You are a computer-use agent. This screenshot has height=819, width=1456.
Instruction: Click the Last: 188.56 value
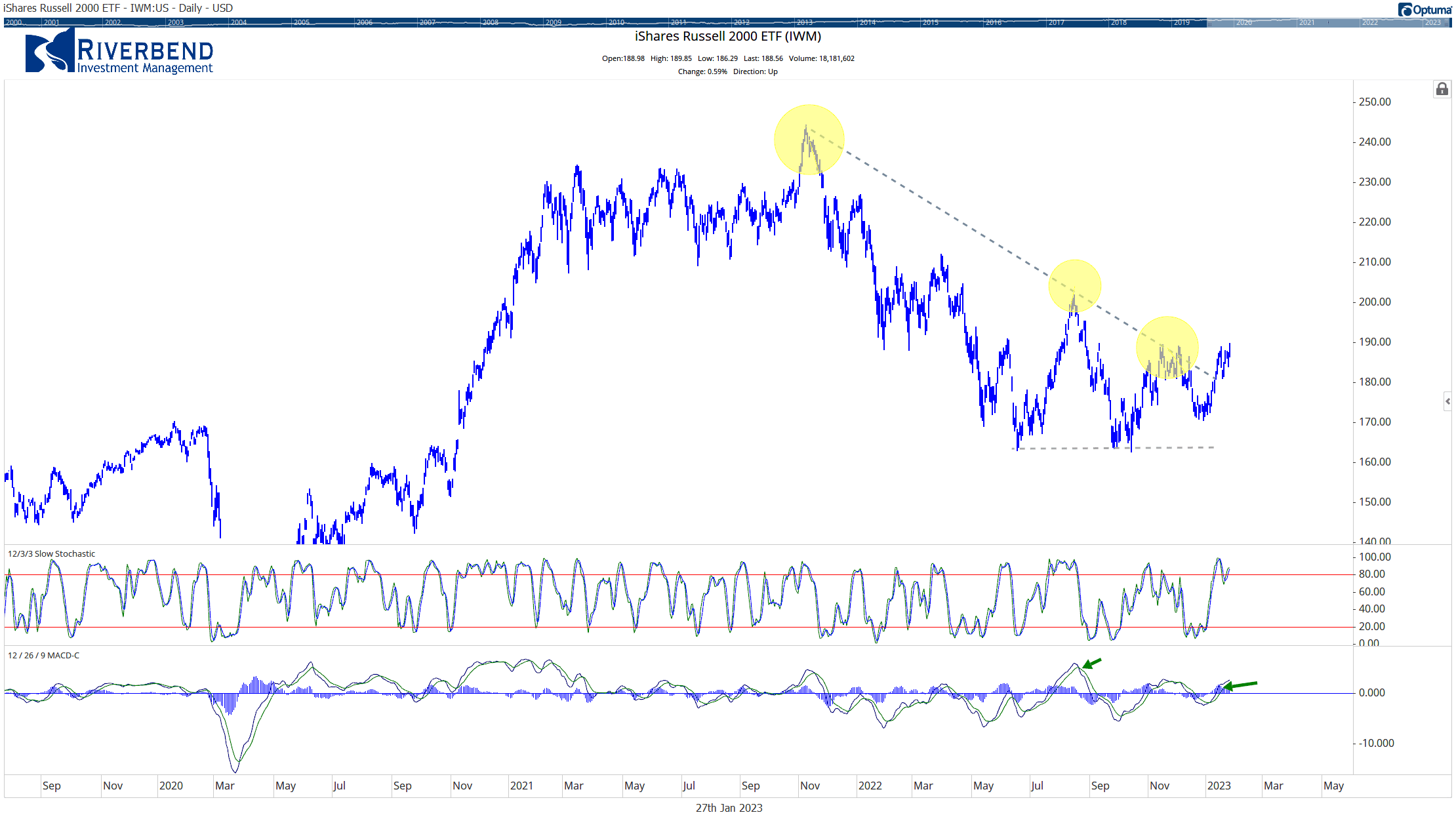[763, 58]
